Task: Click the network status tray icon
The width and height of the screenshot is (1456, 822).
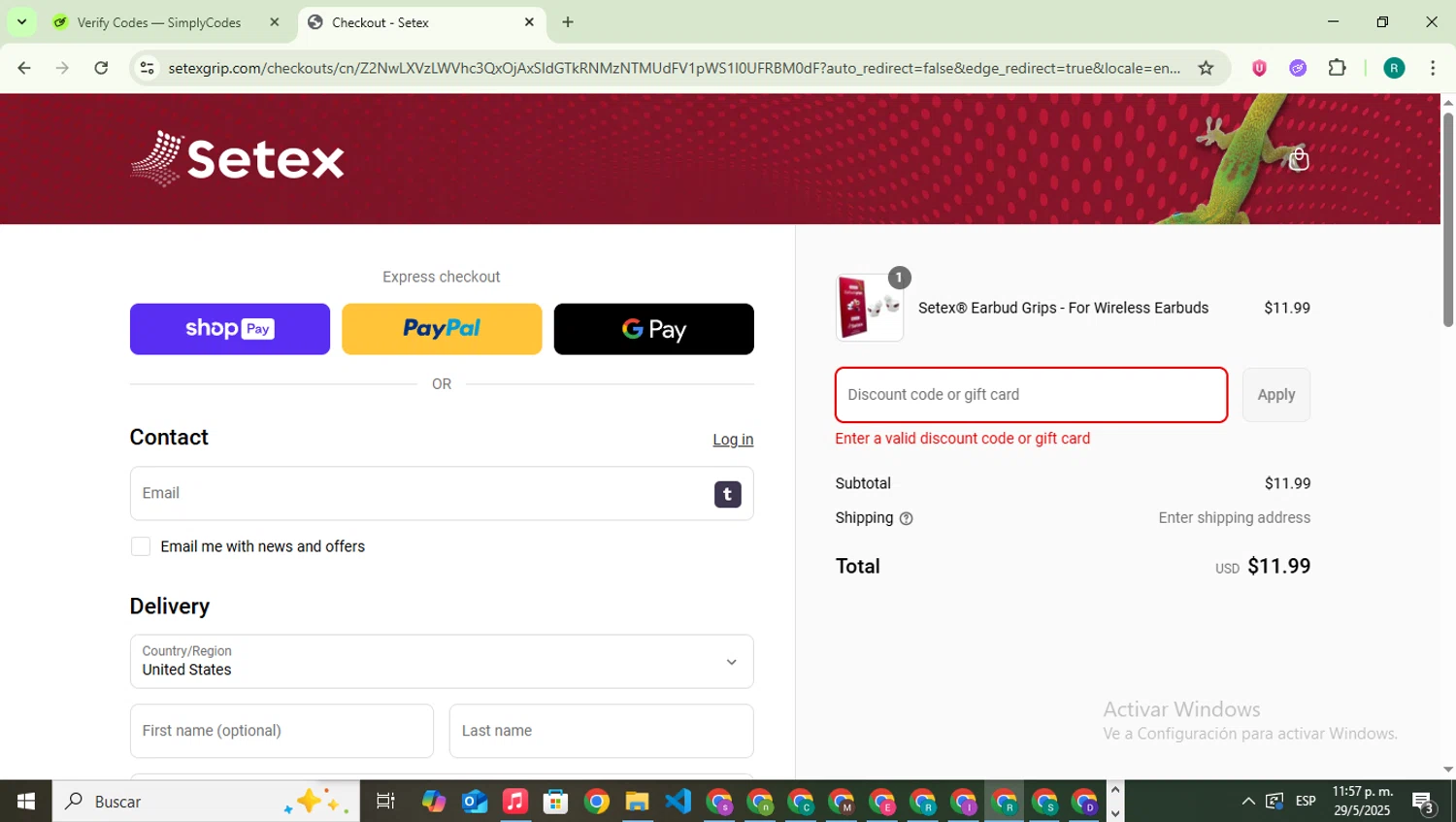Action: pos(1274,802)
